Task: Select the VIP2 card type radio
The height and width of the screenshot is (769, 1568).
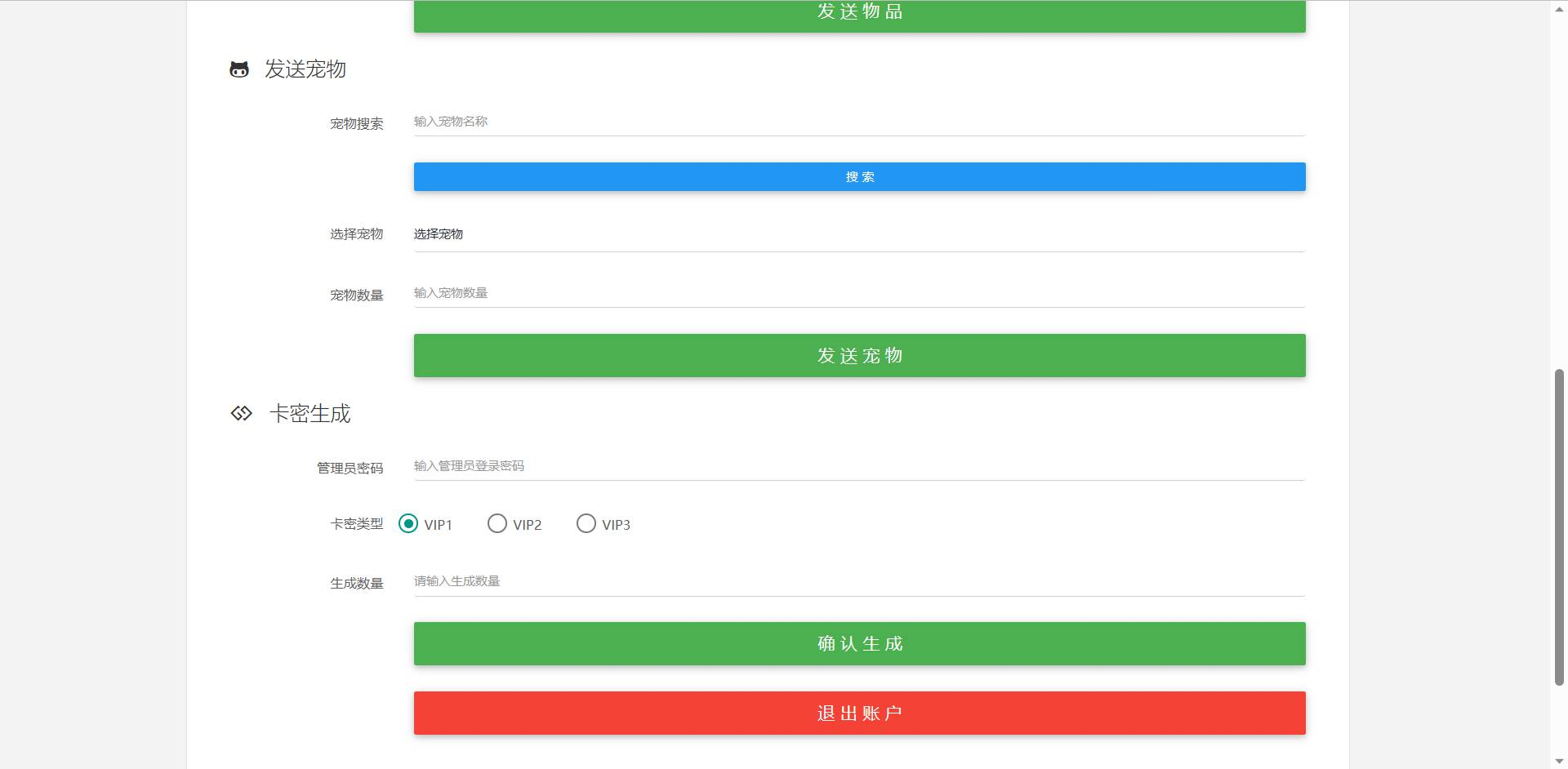Action: pos(497,523)
